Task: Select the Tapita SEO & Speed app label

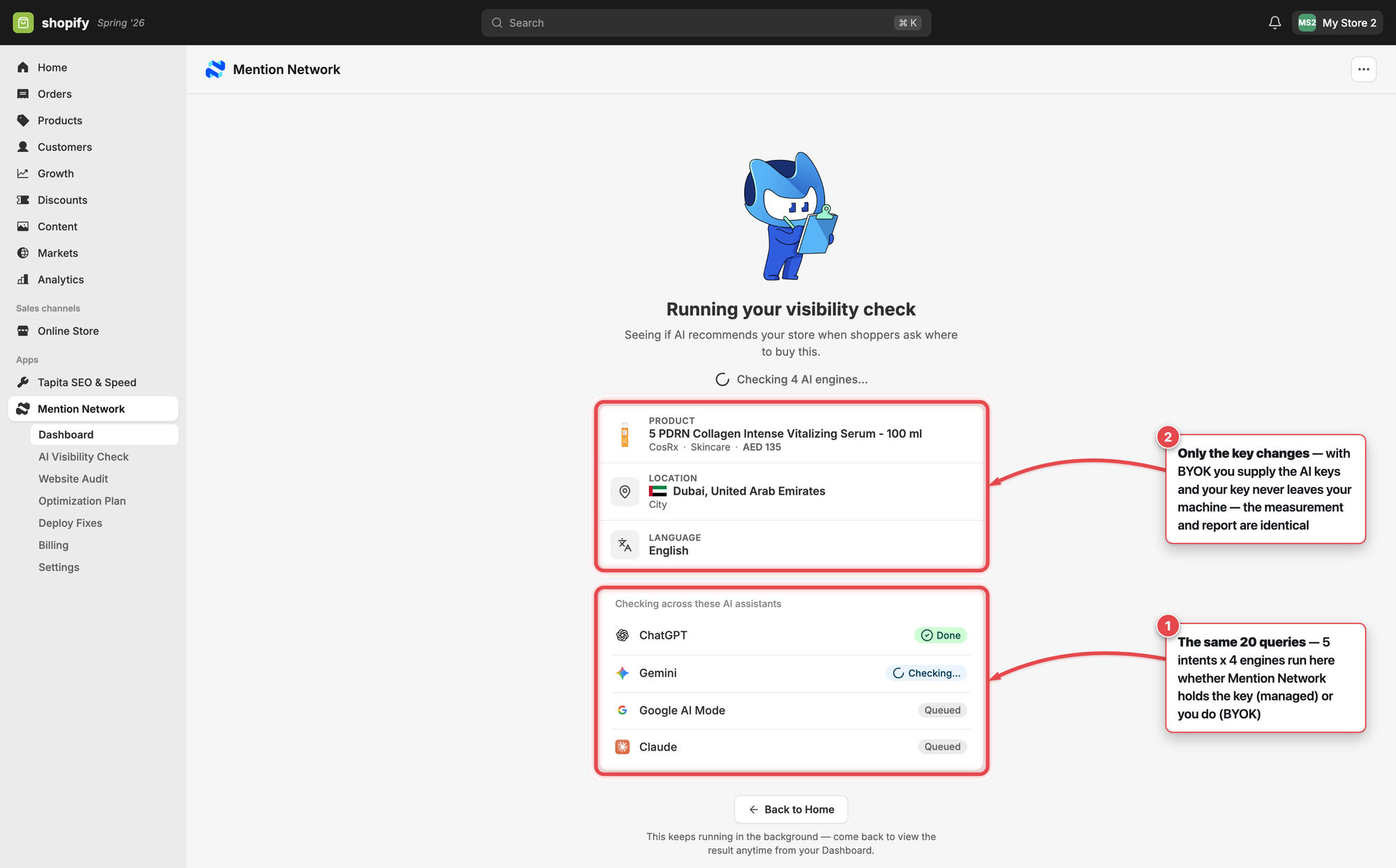Action: [87, 382]
